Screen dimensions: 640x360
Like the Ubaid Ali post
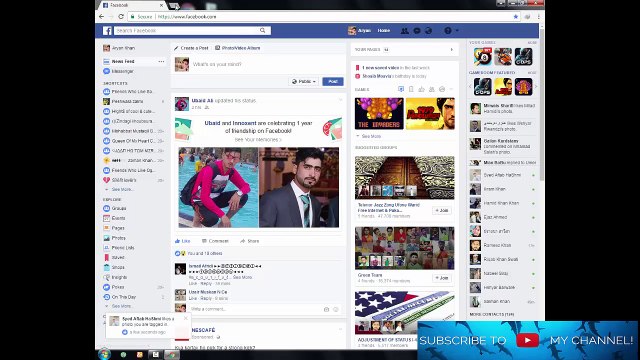[x=183, y=241]
